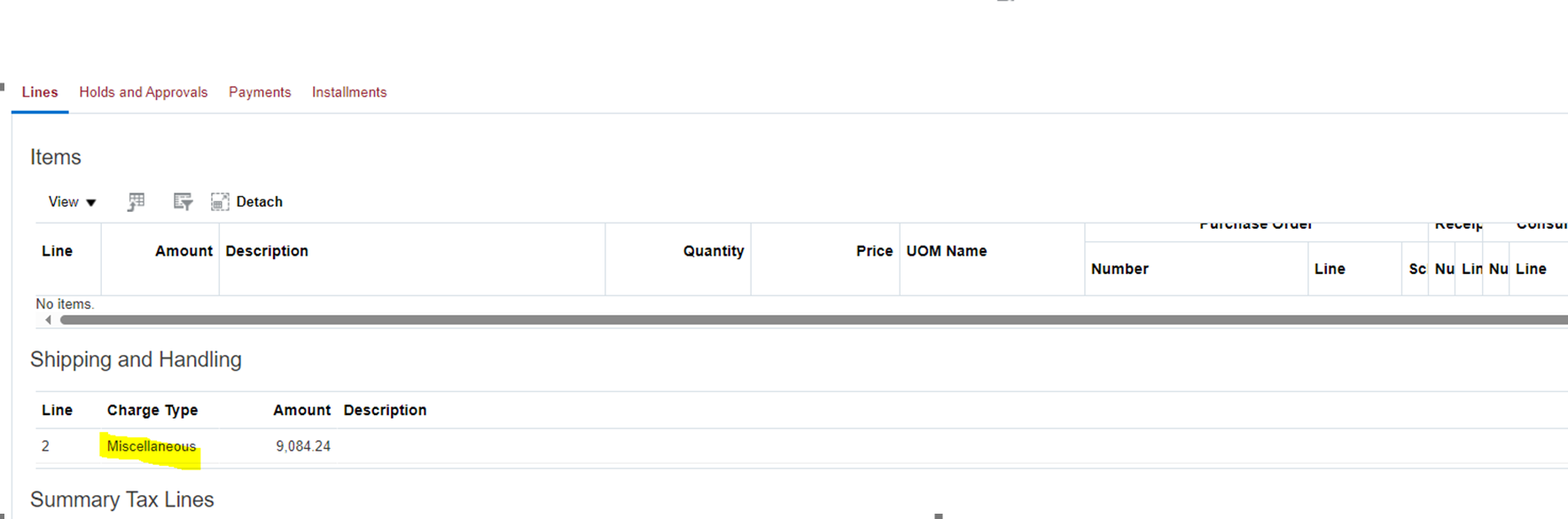The height and width of the screenshot is (519, 1568).
Task: Click the Query By Example filter icon
Action: pos(183,202)
